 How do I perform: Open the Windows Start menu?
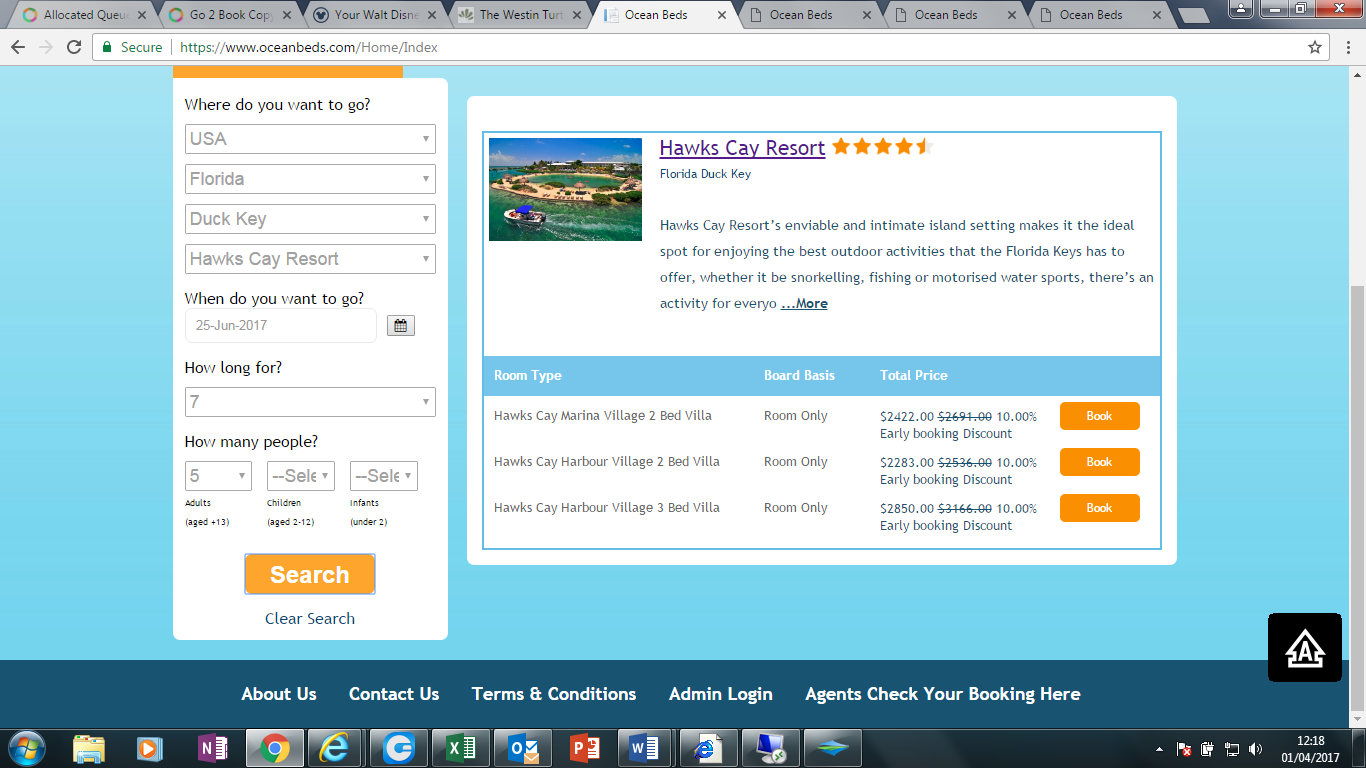(x=26, y=748)
